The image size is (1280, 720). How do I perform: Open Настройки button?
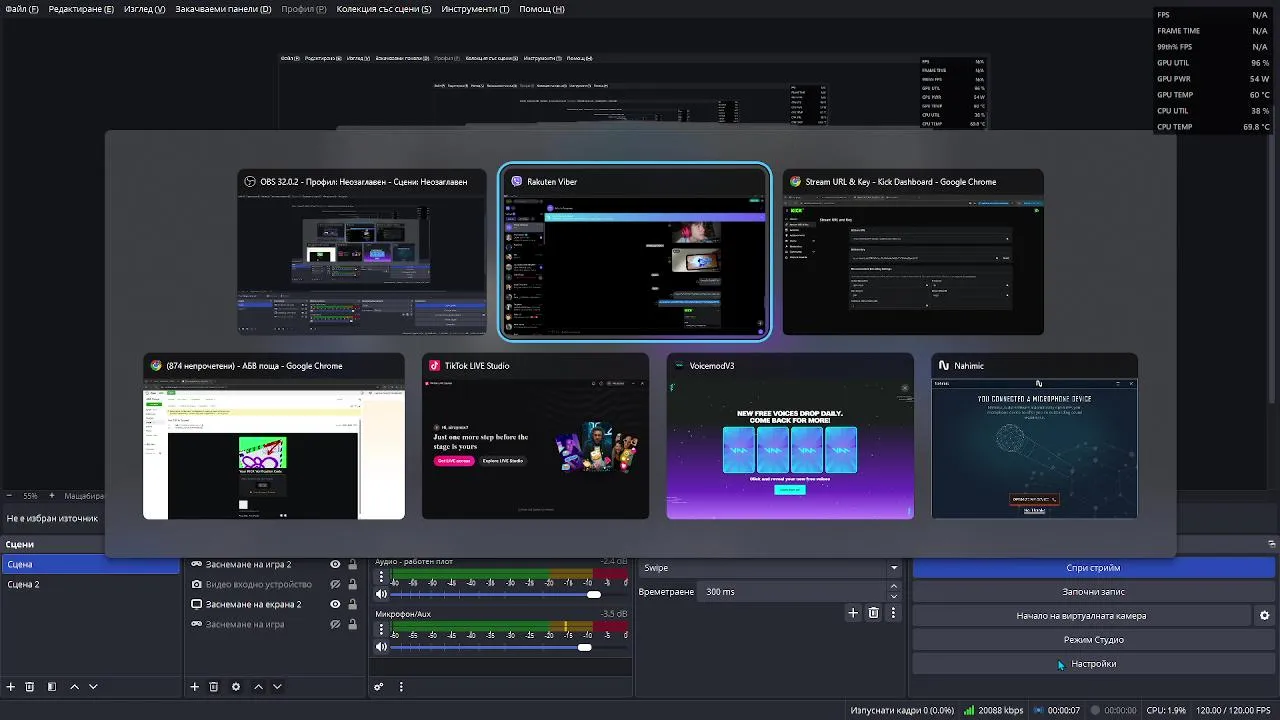coord(1093,664)
